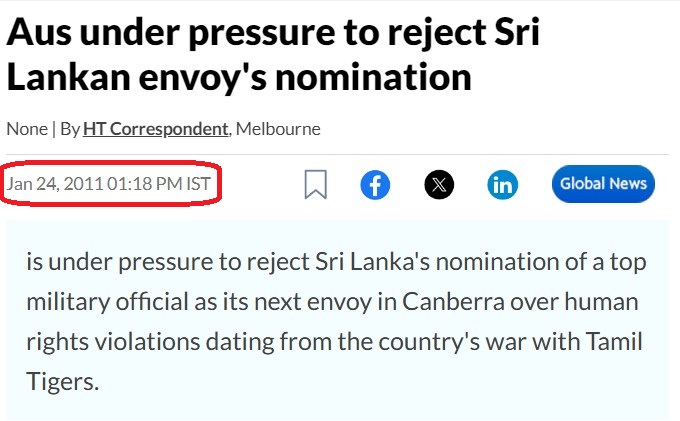Image resolution: width=680 pixels, height=421 pixels.
Task: Click the word 'Tamil' in the summary
Action: [x=614, y=342]
